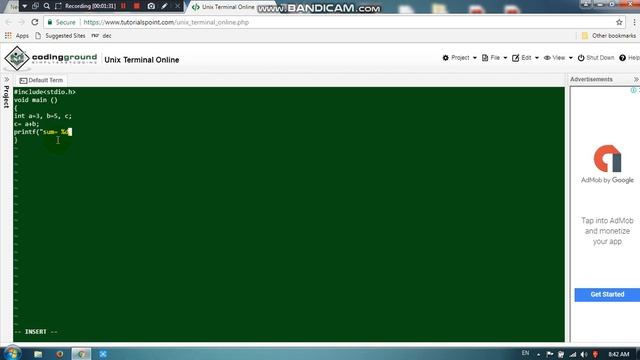Click the ad info icon
The image size is (640, 360).
tap(633, 90)
